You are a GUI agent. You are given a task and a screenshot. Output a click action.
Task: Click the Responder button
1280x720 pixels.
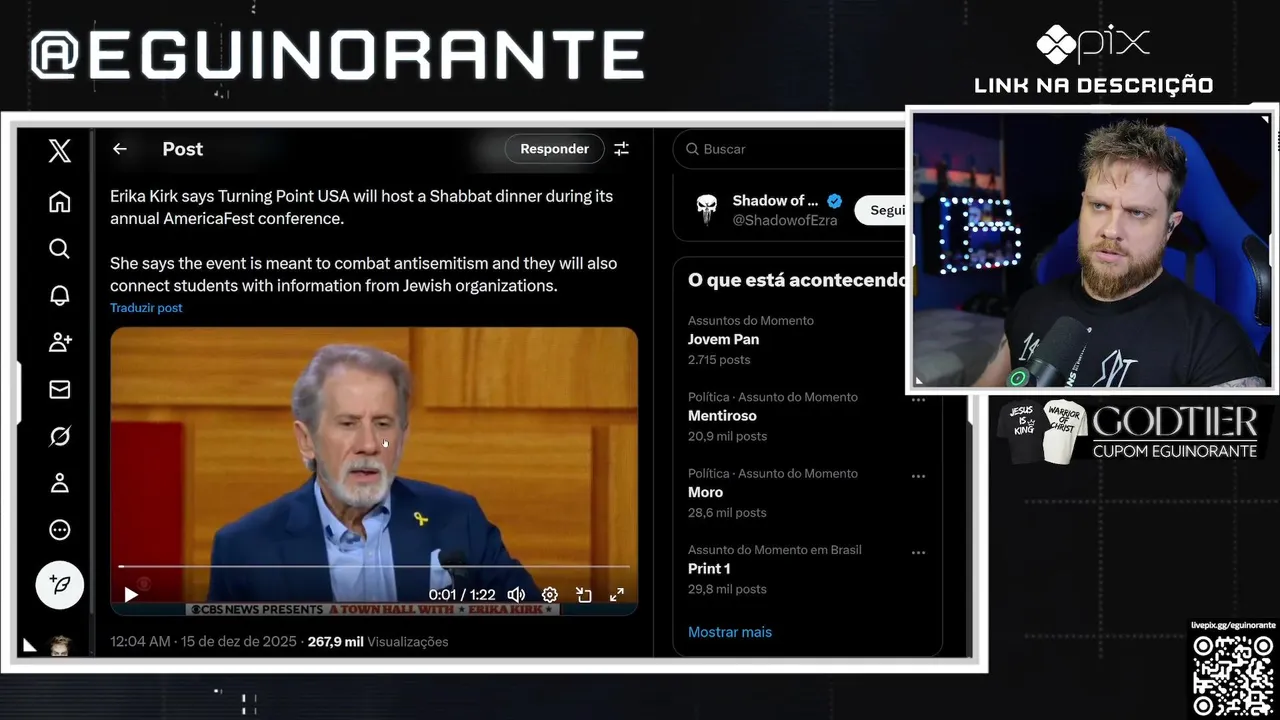pos(554,149)
